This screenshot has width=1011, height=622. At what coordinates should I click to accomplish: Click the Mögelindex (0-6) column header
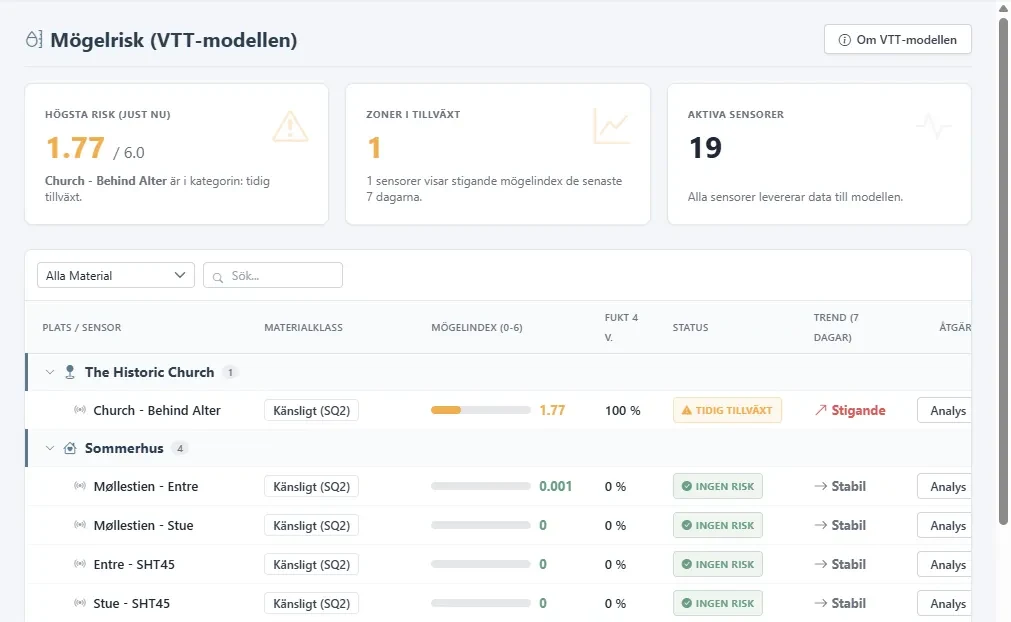pos(476,327)
